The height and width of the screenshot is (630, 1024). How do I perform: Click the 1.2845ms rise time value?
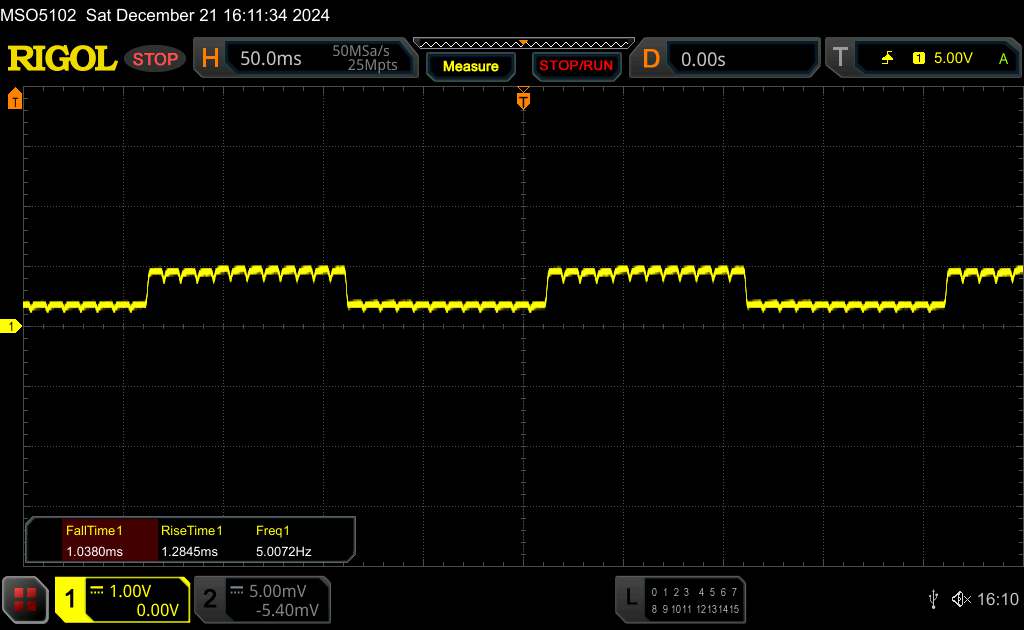tap(189, 552)
